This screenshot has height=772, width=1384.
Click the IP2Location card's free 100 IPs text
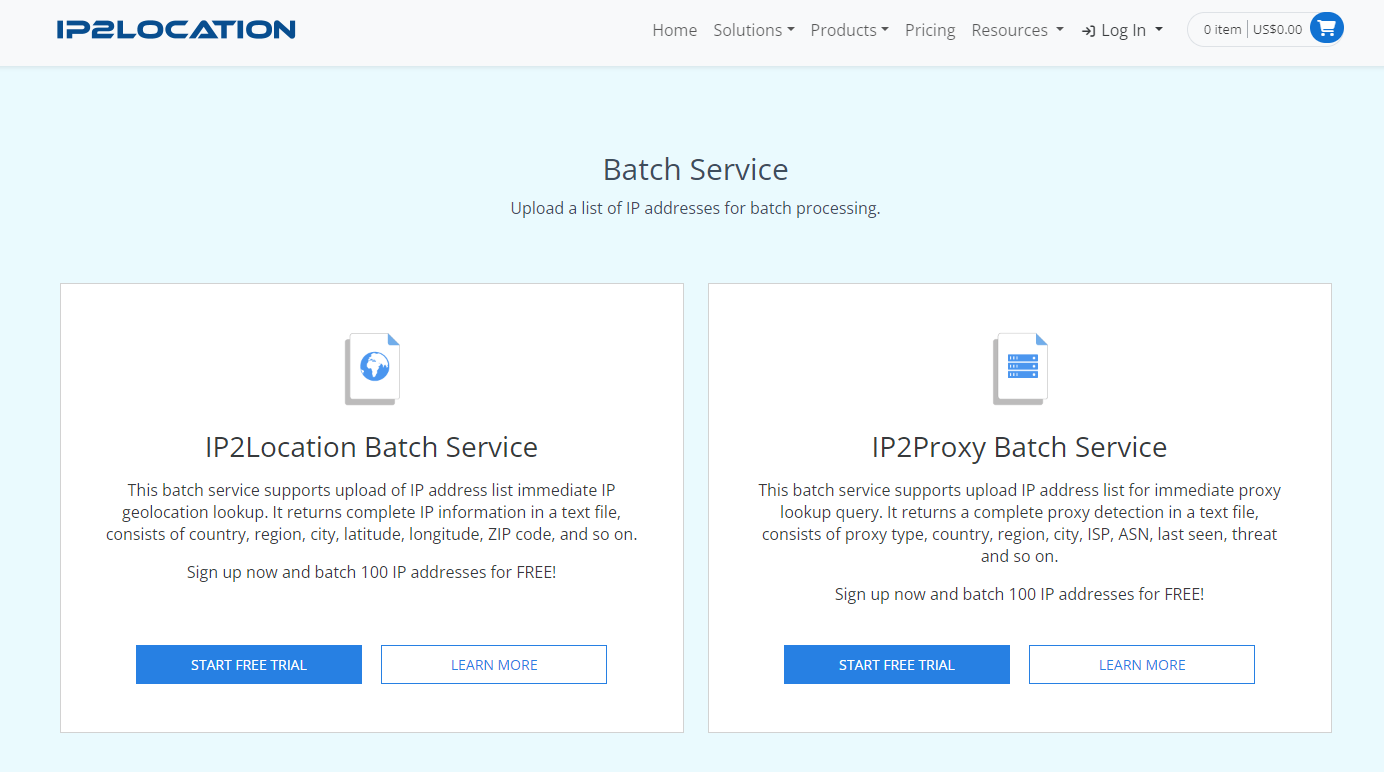click(x=372, y=573)
